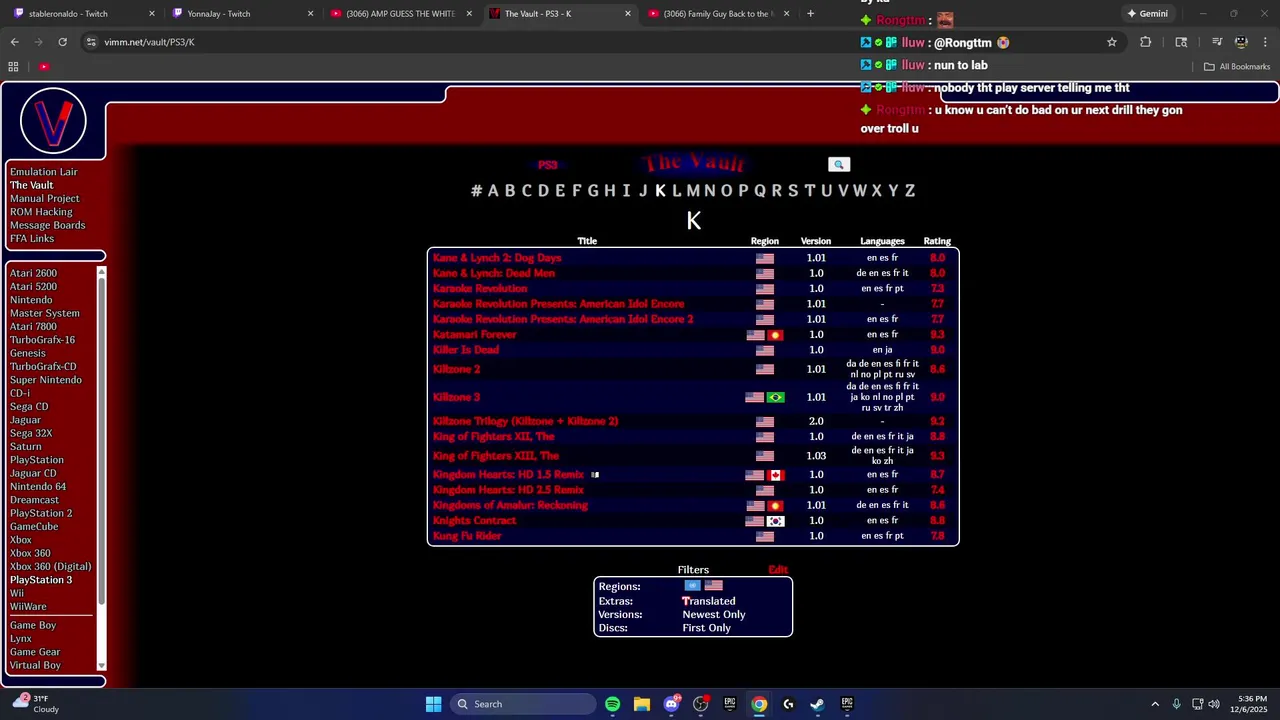
Task: Open the YouTube bookmark icon
Action: tap(44, 66)
